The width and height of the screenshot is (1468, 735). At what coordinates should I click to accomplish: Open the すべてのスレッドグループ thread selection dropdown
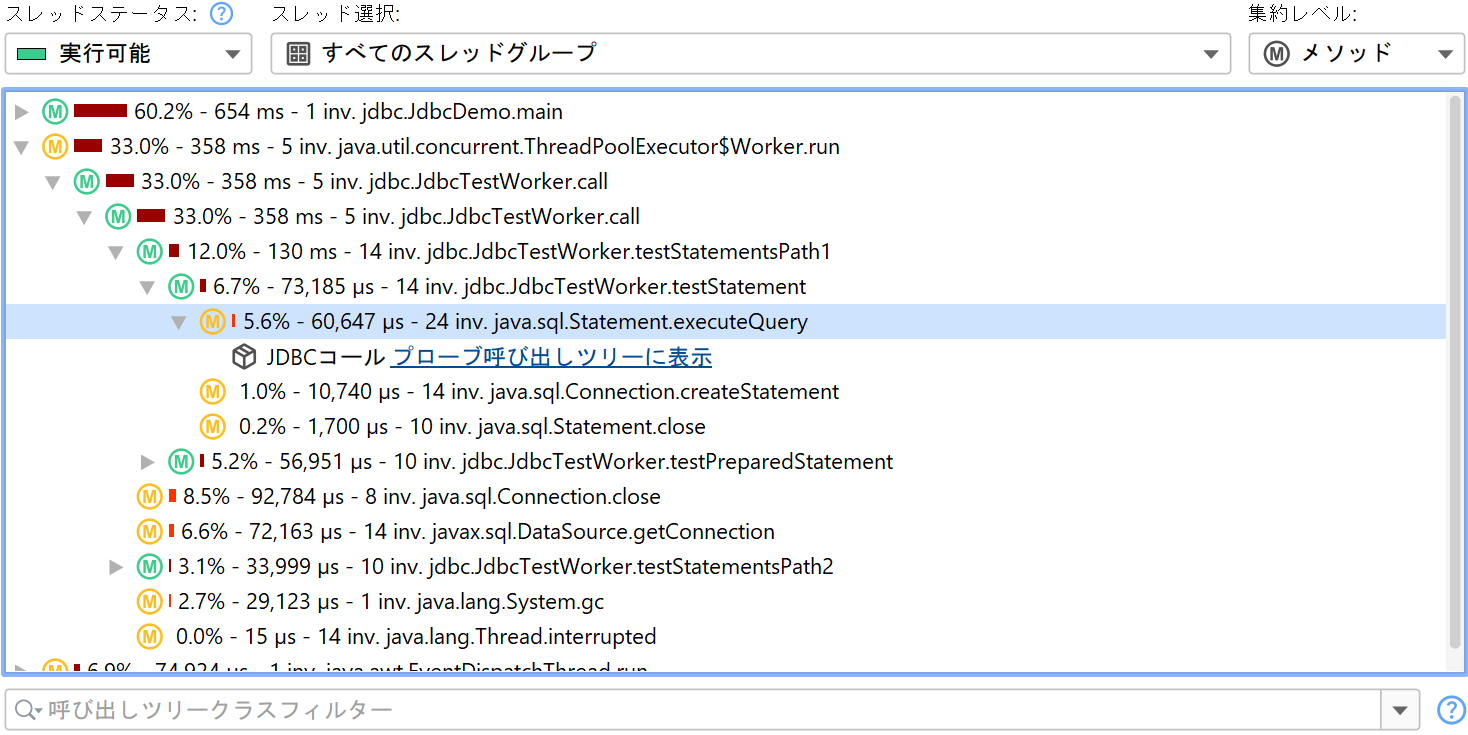[750, 54]
